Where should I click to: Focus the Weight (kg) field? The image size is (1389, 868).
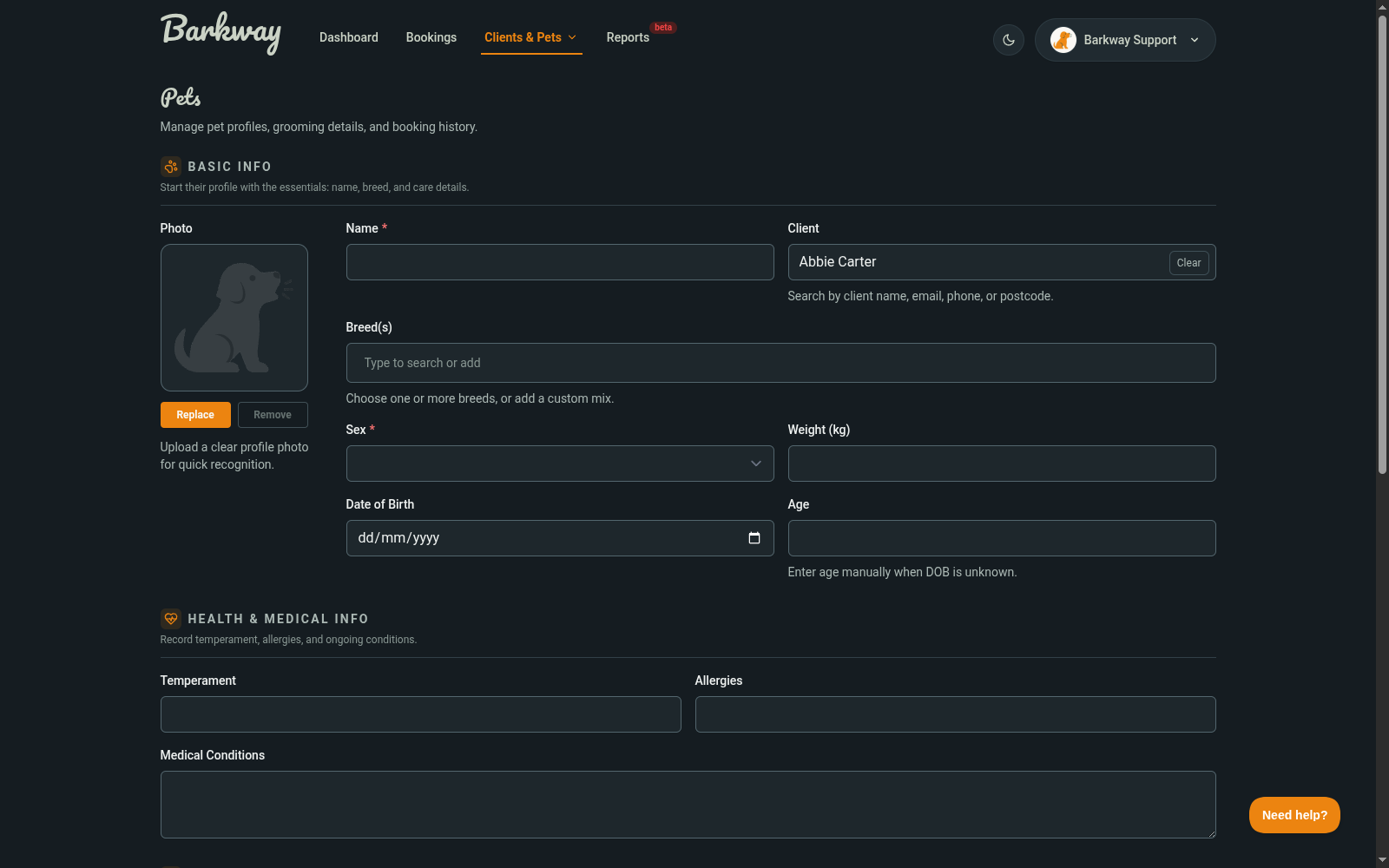1002,464
